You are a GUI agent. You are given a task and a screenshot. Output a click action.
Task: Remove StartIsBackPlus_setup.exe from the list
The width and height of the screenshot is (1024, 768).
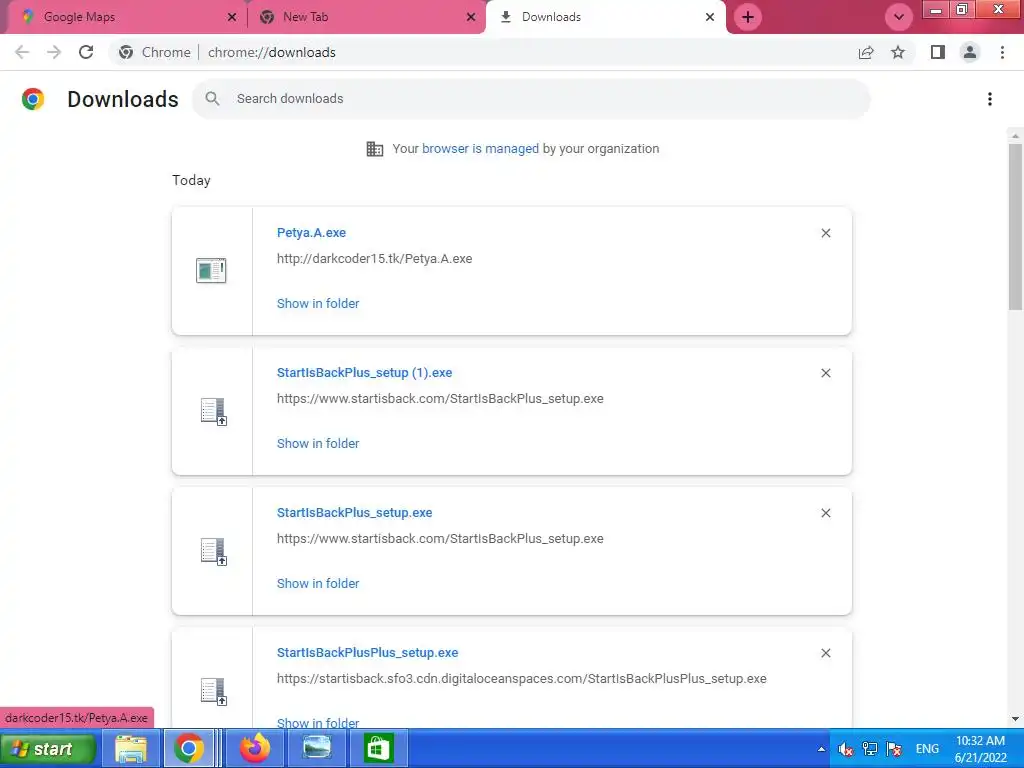pos(826,513)
